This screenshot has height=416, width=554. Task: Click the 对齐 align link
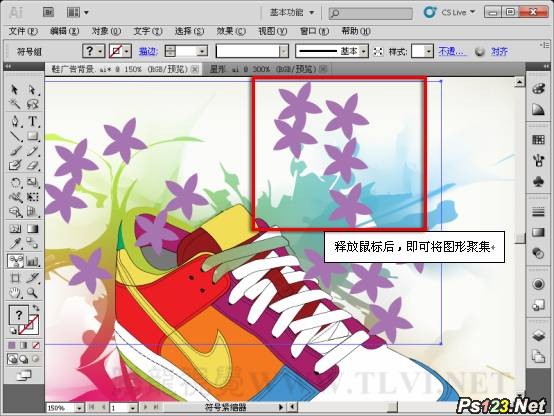pos(499,52)
